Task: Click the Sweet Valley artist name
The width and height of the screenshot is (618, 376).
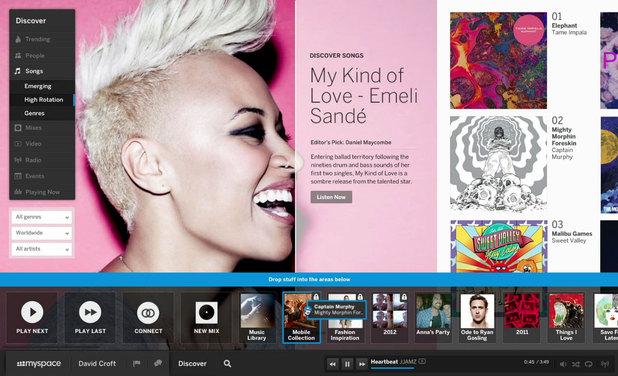Action: (569, 240)
